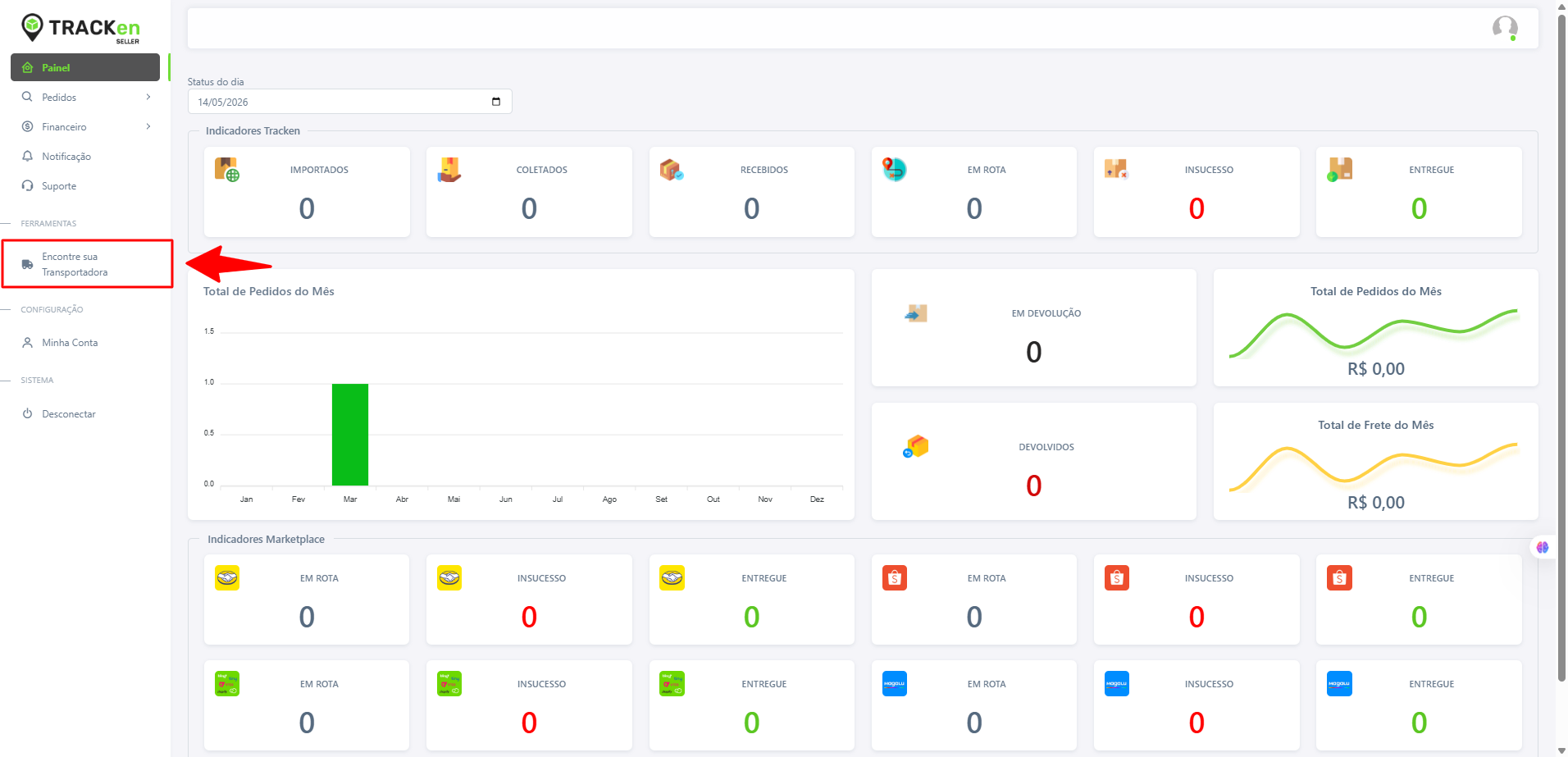Click the Em Rota map route icon
Screen dimensions: 1568x757
894,170
